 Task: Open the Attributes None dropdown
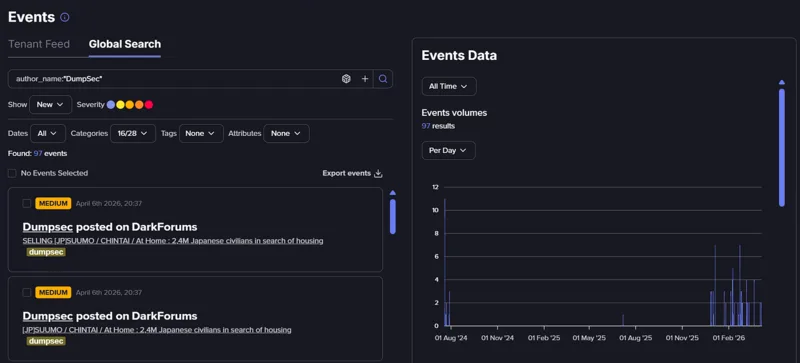coord(286,133)
